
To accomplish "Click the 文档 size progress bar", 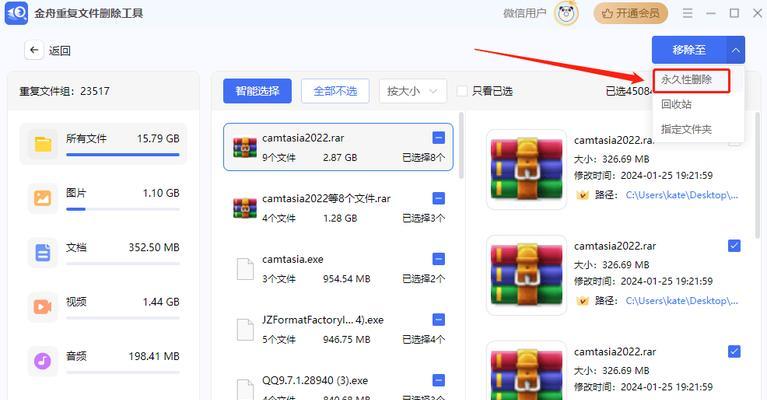I will click(123, 263).
